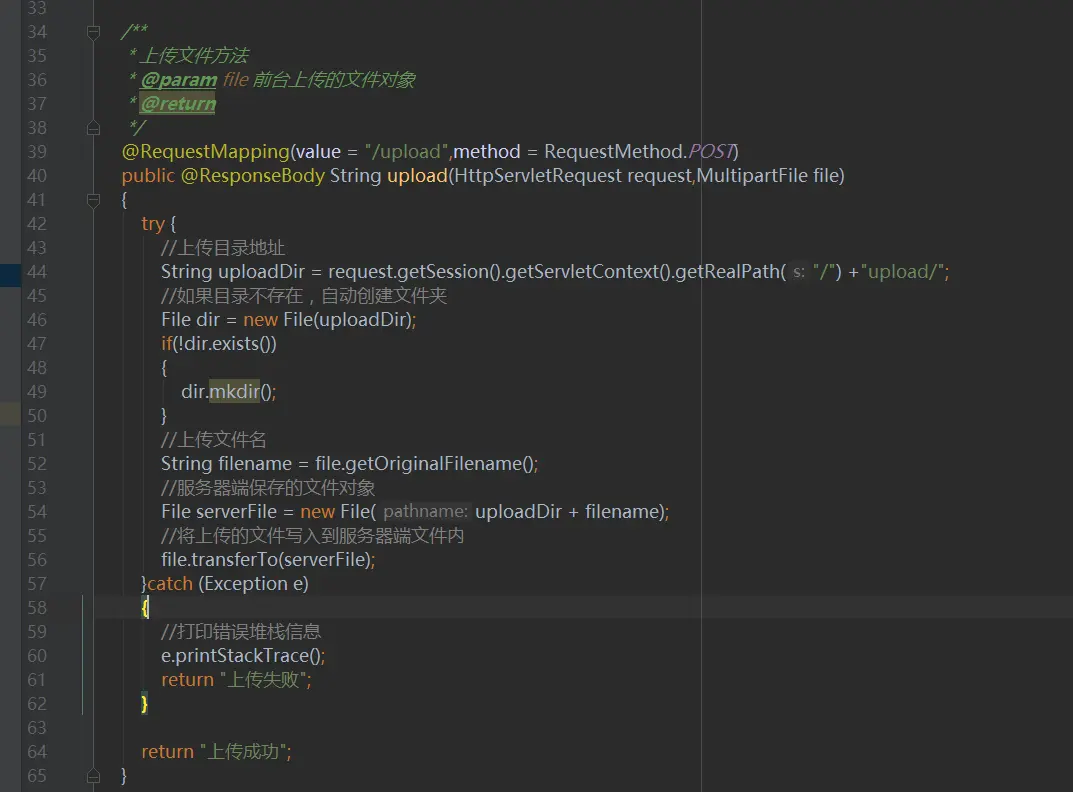Collapse the Javadoc comment fold marker at line 34
This screenshot has height=792, width=1073.
point(94,32)
